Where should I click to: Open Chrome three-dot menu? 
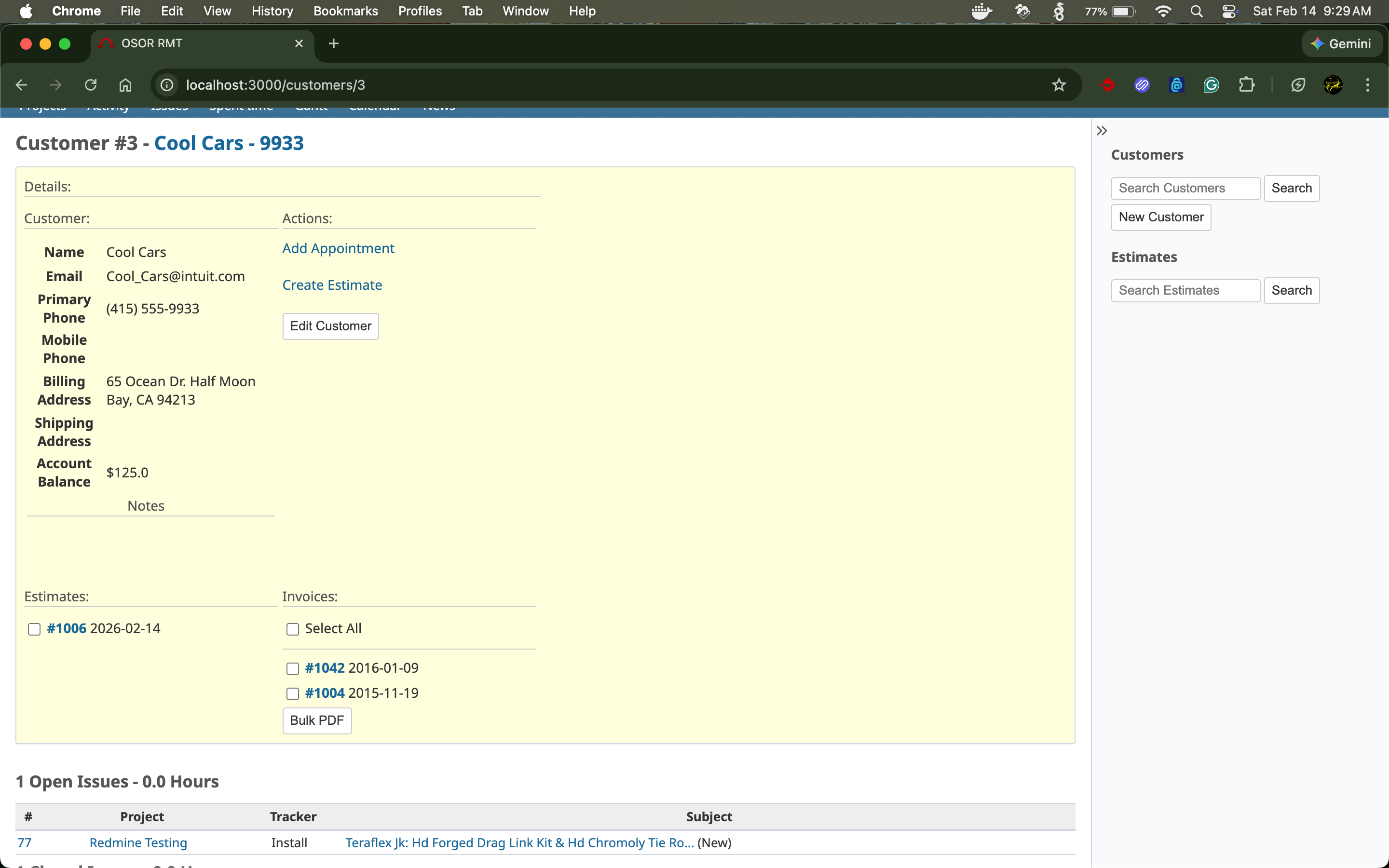(1367, 85)
